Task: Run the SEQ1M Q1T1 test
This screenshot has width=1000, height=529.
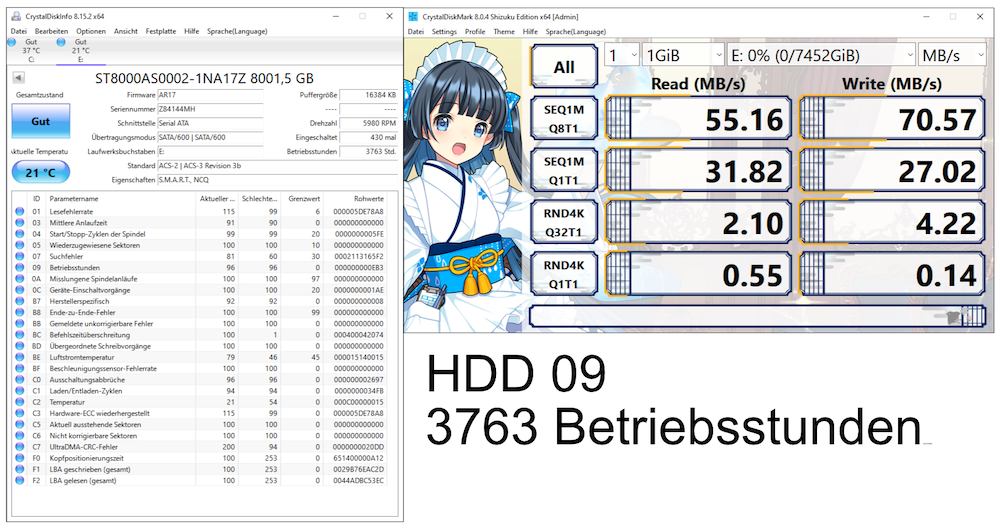Action: [x=564, y=170]
